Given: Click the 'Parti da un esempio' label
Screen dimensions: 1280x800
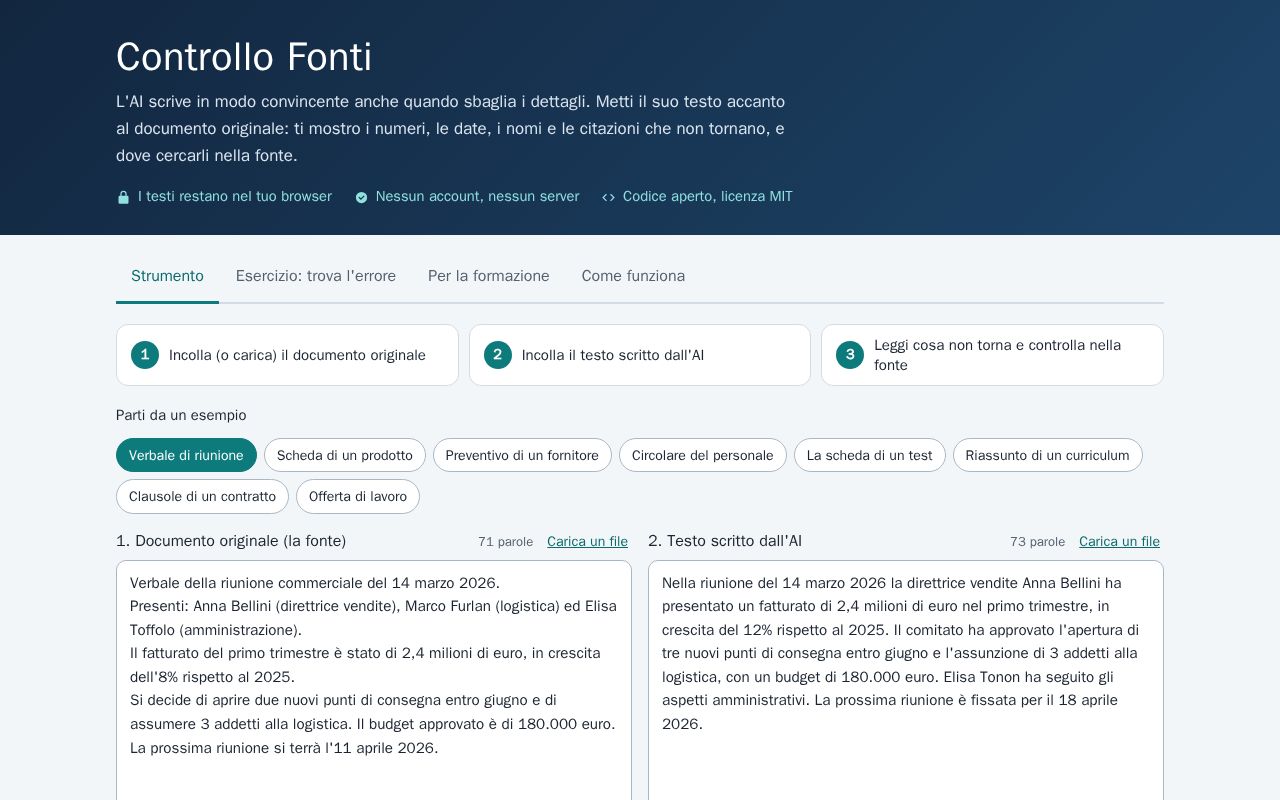Looking at the screenshot, I should [181, 415].
